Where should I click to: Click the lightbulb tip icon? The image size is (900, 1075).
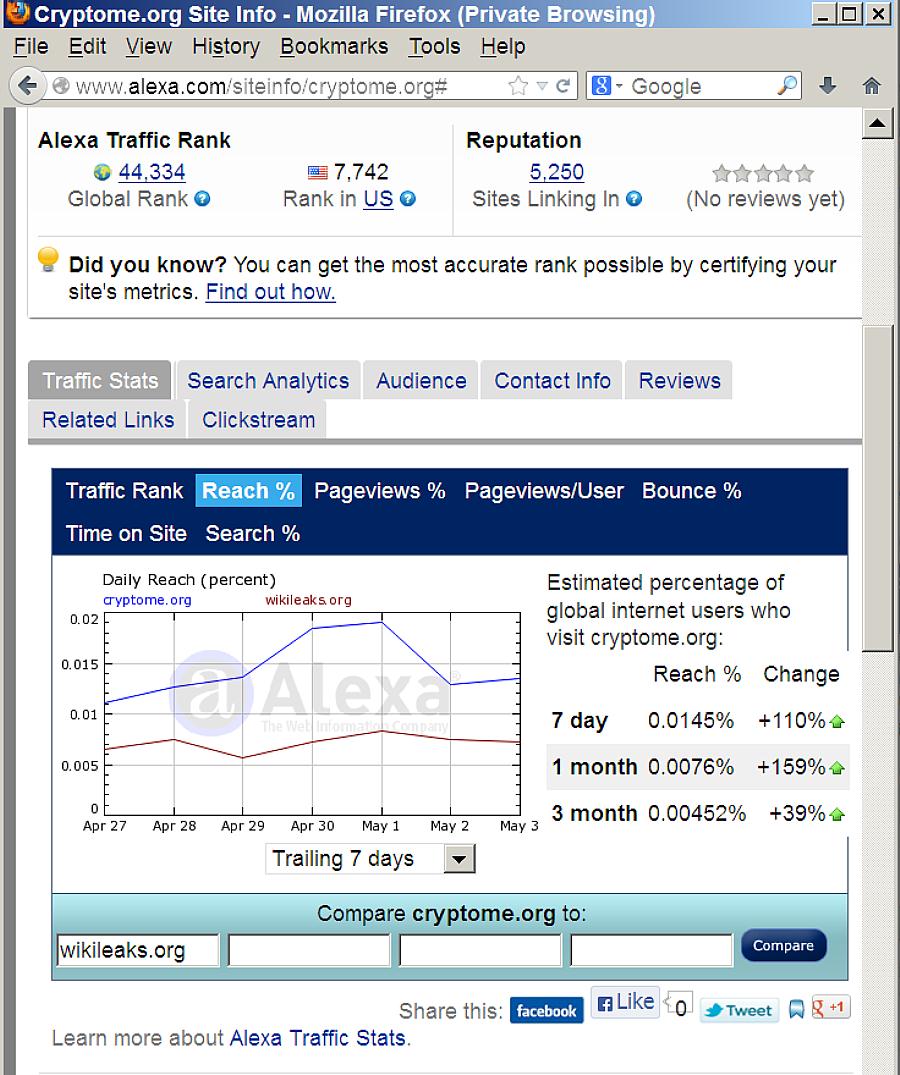pos(48,260)
